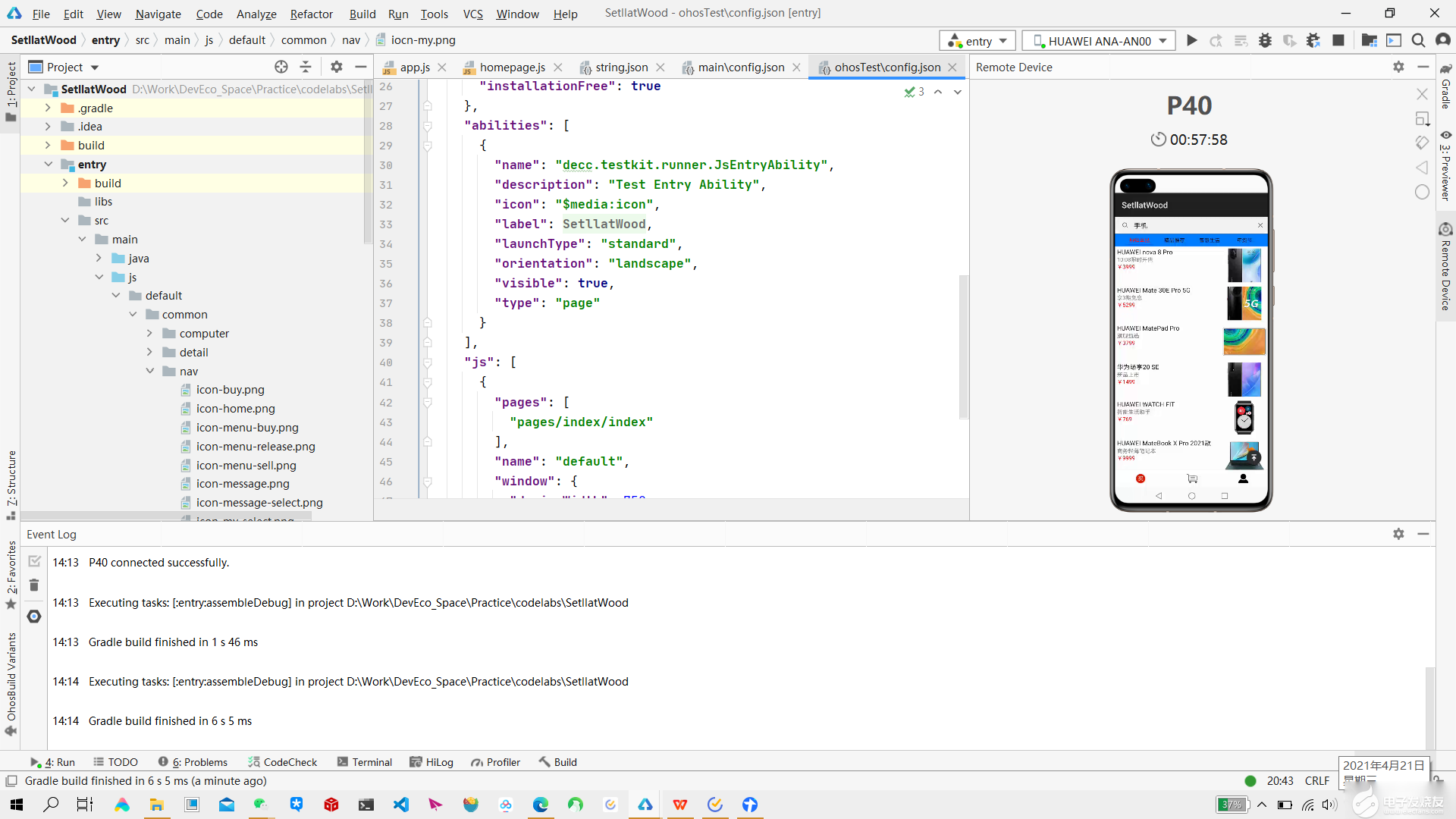Toggle the 2: Favorites side tool window

point(11,575)
